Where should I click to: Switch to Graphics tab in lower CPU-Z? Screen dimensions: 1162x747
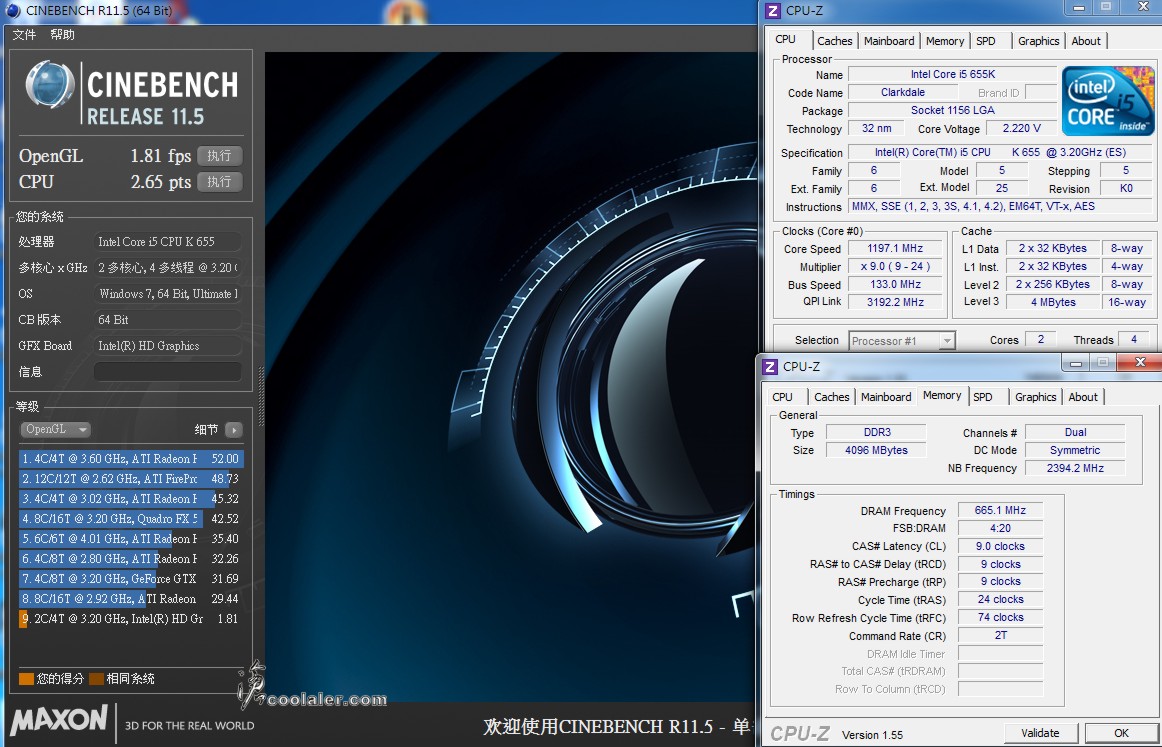pos(1035,397)
